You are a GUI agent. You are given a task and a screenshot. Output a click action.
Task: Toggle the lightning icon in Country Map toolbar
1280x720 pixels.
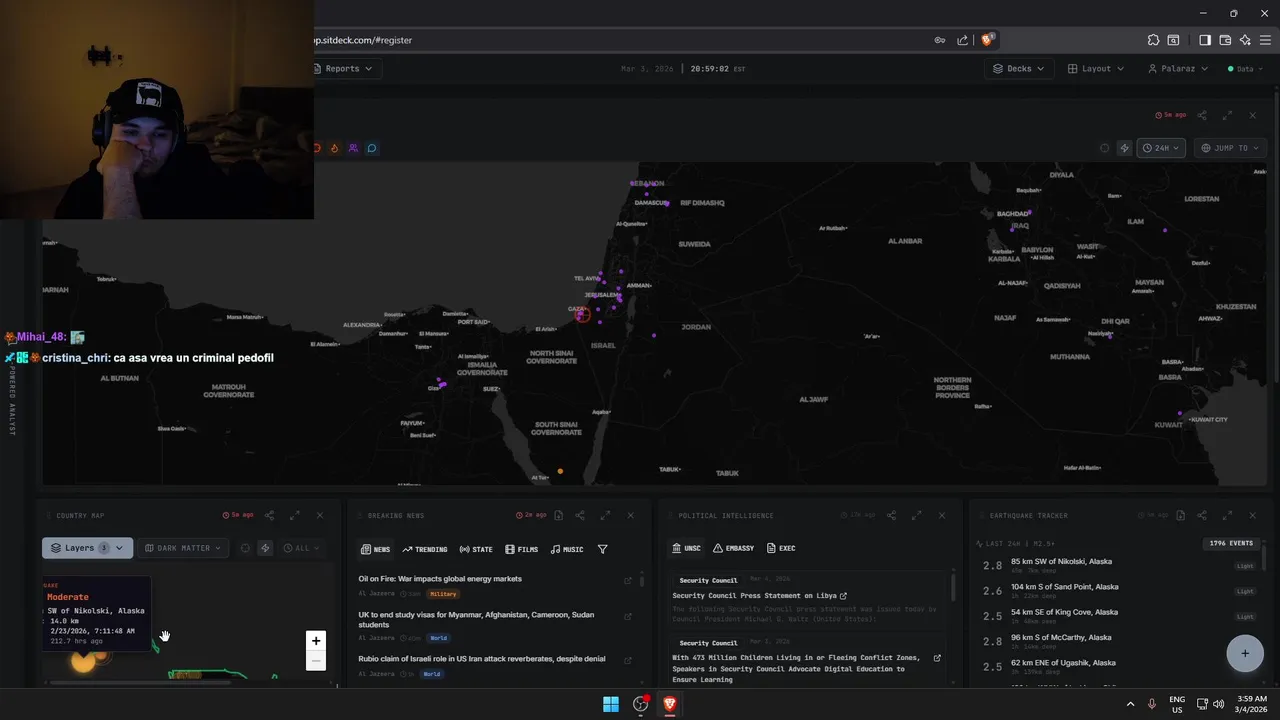(265, 548)
